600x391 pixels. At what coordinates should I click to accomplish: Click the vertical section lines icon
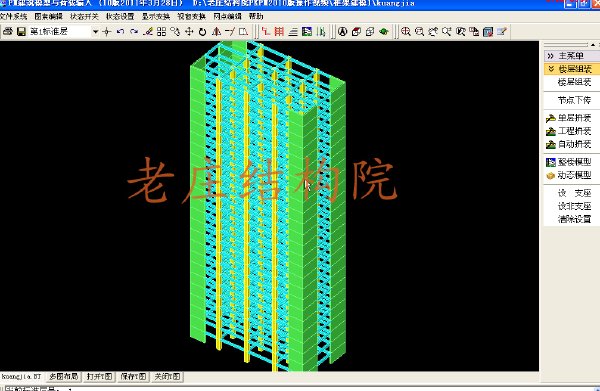coord(321,31)
